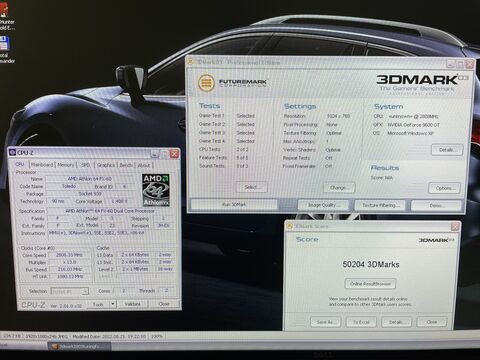Viewport: 480px width, 360px height.
Task: Click the Core Voltage value field
Action: [x=120, y=201]
